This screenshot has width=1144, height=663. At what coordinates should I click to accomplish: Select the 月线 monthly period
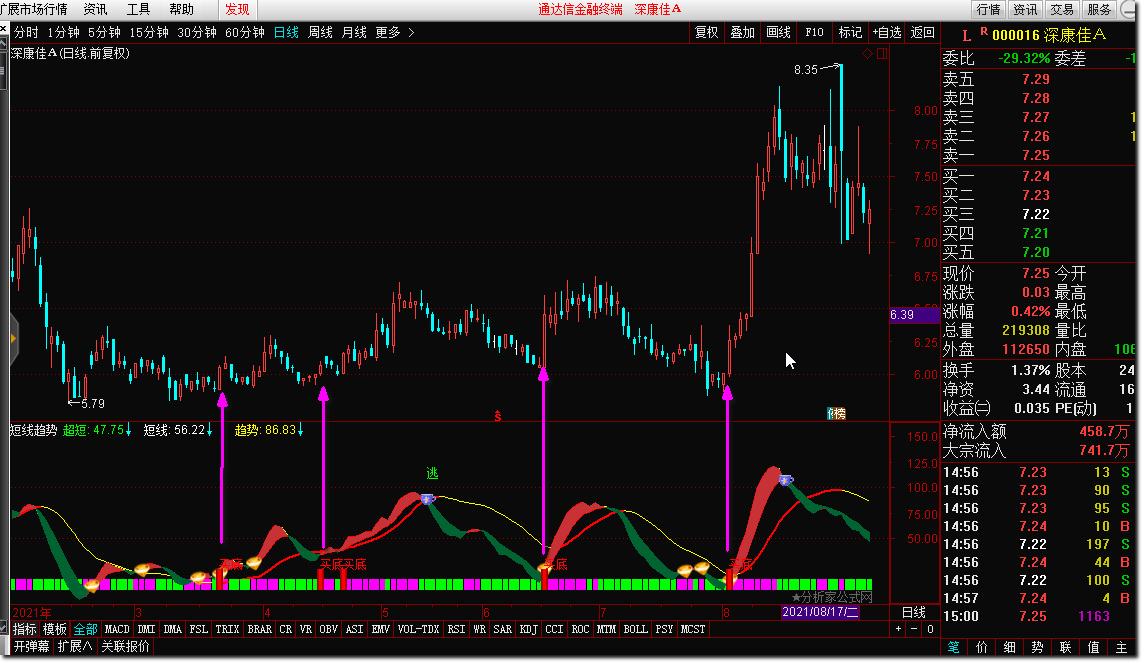355,32
